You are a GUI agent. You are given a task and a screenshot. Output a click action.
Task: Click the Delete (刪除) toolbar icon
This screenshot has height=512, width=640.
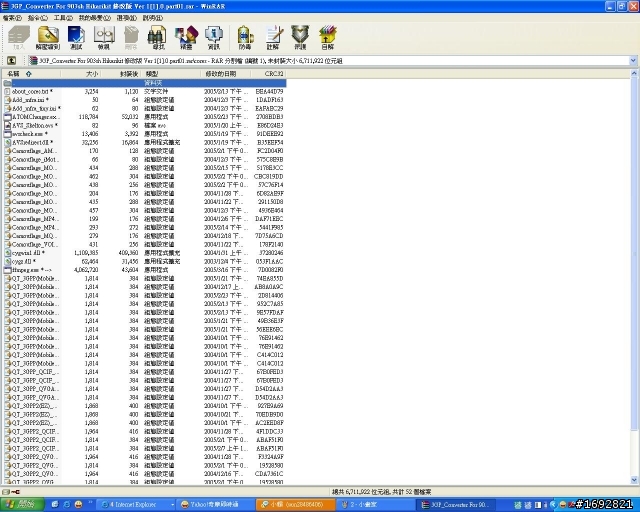click(131, 38)
